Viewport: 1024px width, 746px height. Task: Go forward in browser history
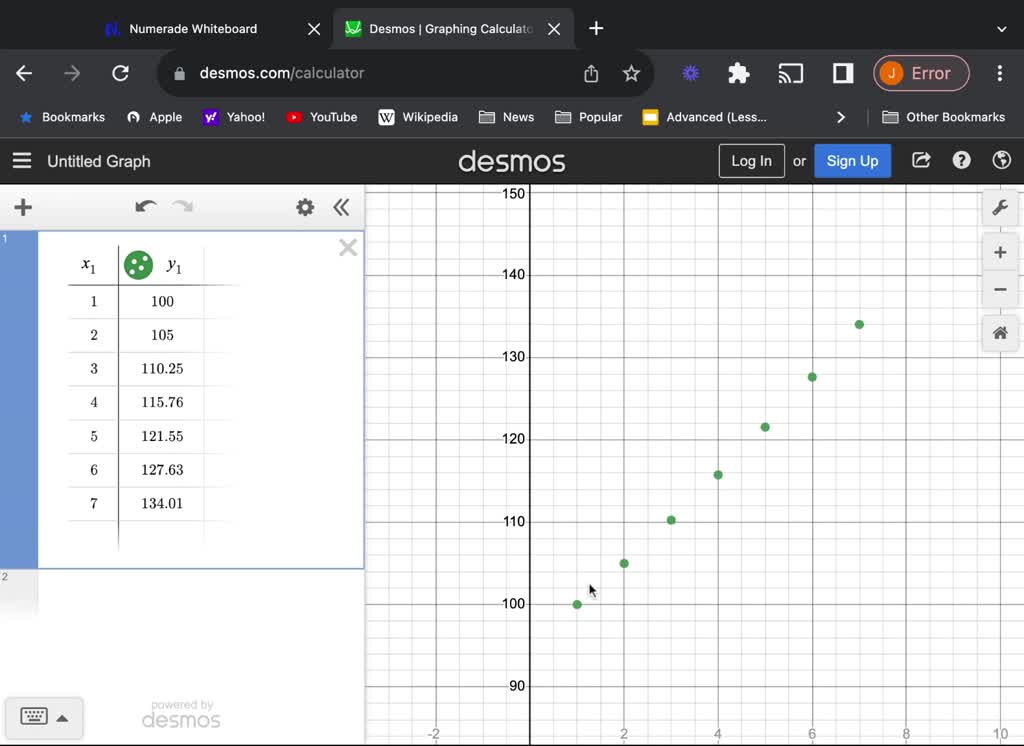click(x=72, y=73)
